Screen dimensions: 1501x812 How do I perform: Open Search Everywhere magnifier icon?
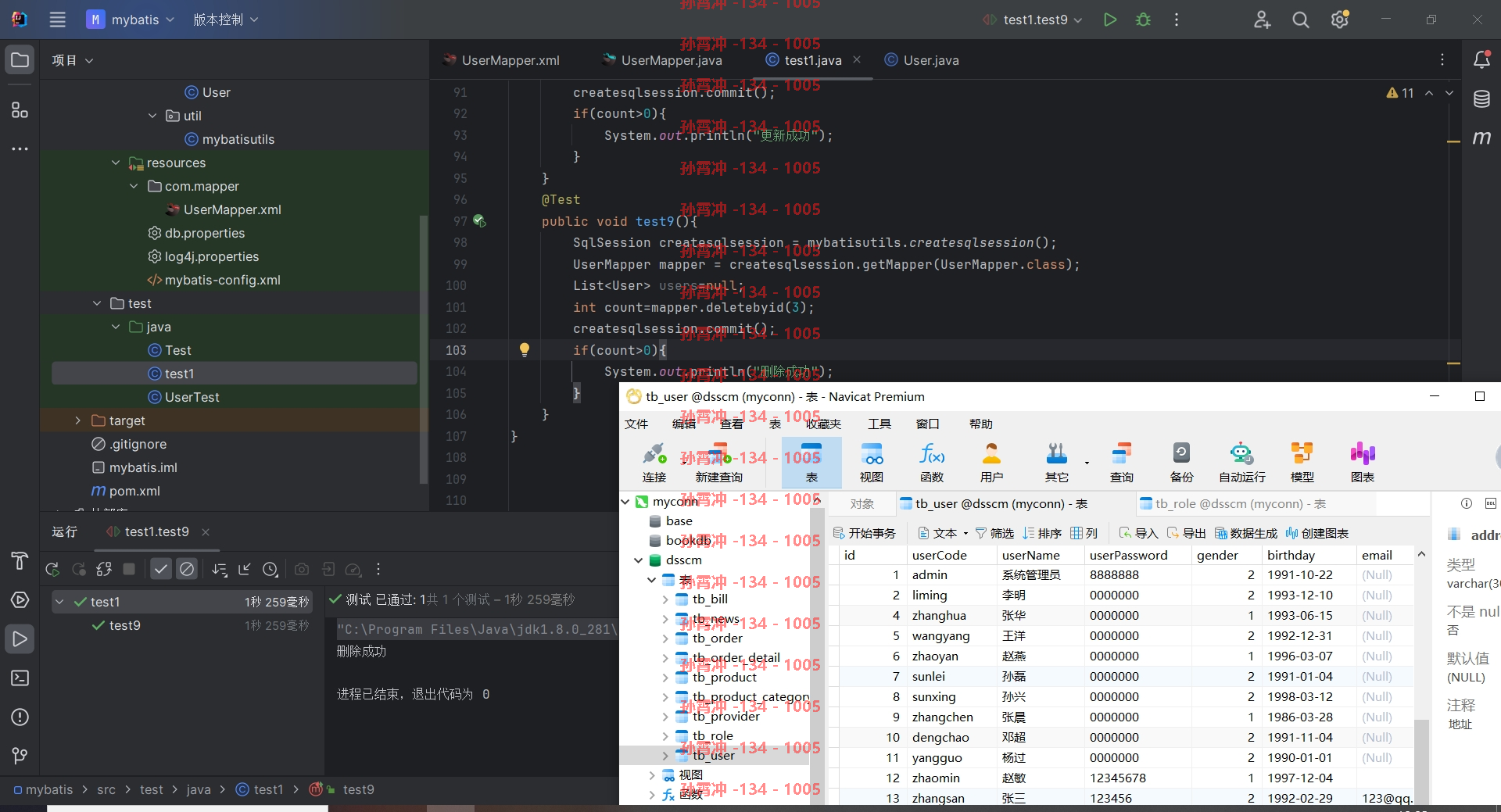[1300, 20]
